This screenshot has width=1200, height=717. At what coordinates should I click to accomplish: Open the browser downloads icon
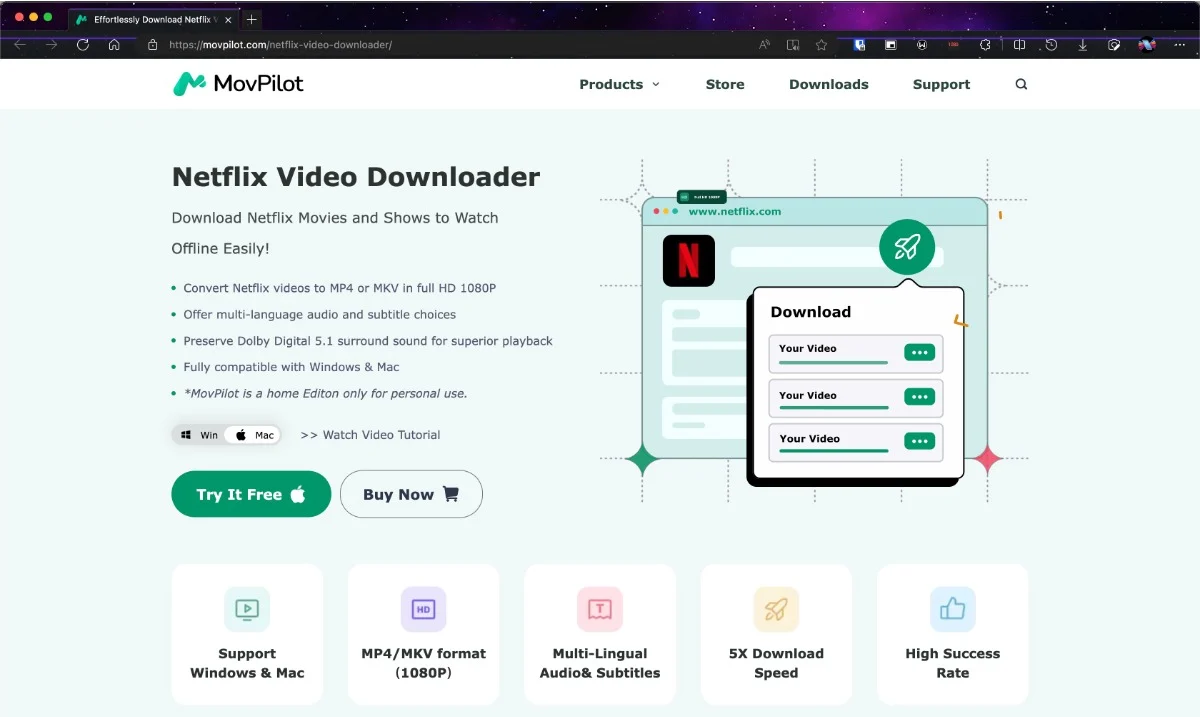(1083, 45)
